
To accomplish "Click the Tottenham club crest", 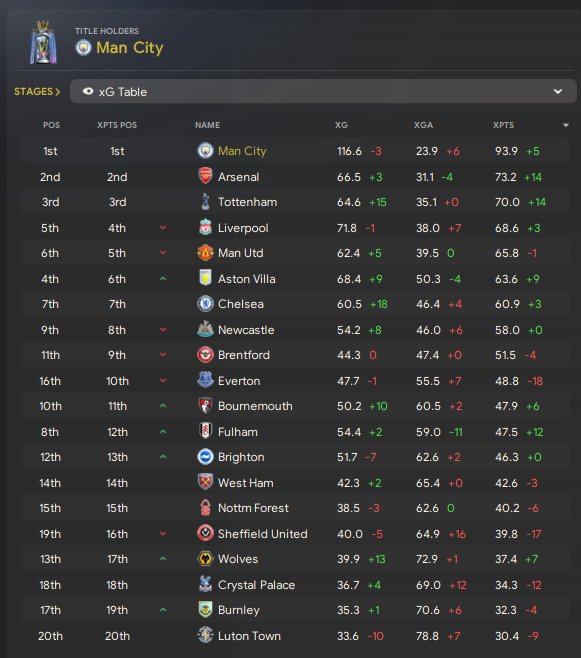I will [205, 202].
